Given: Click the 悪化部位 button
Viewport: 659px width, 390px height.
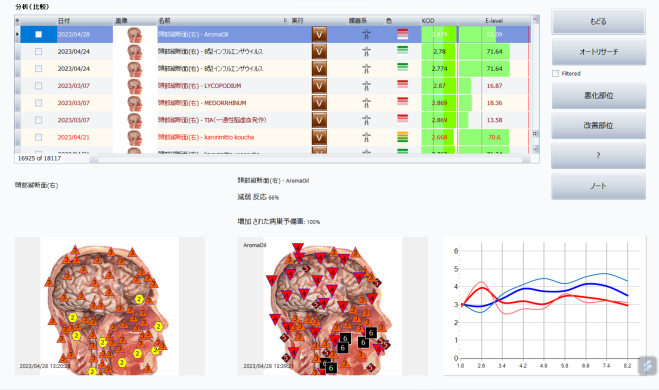Looking at the screenshot, I should point(598,96).
